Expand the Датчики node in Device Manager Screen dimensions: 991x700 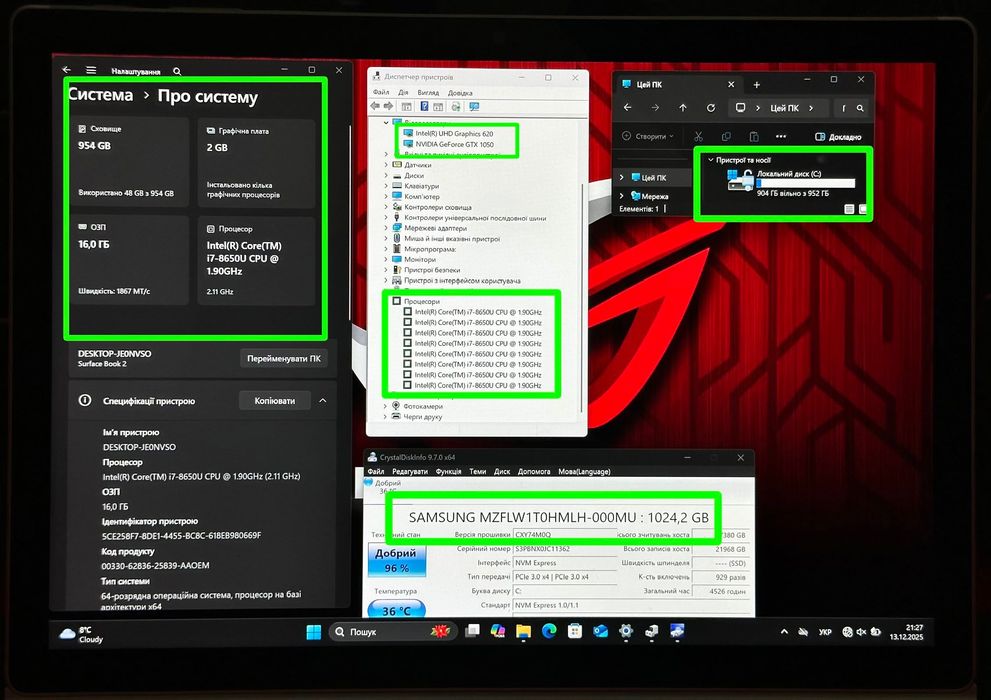[x=386, y=165]
